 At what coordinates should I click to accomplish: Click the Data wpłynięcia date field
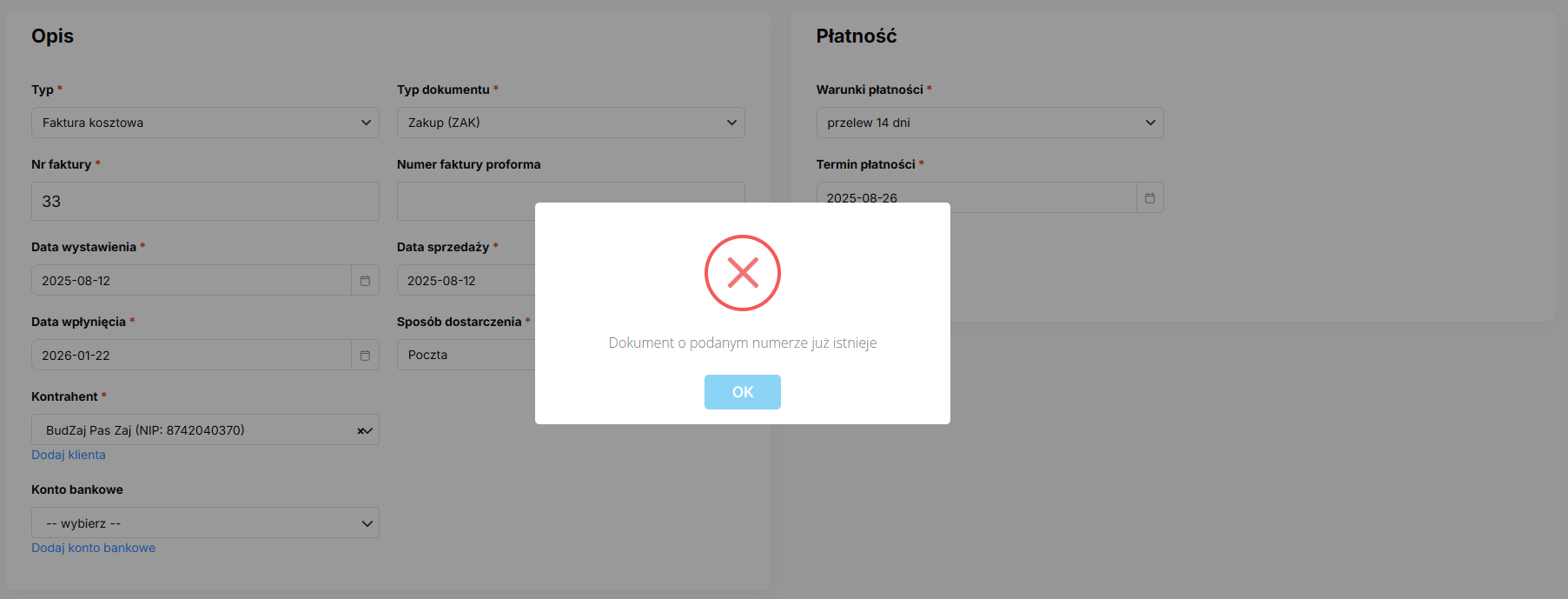point(191,356)
